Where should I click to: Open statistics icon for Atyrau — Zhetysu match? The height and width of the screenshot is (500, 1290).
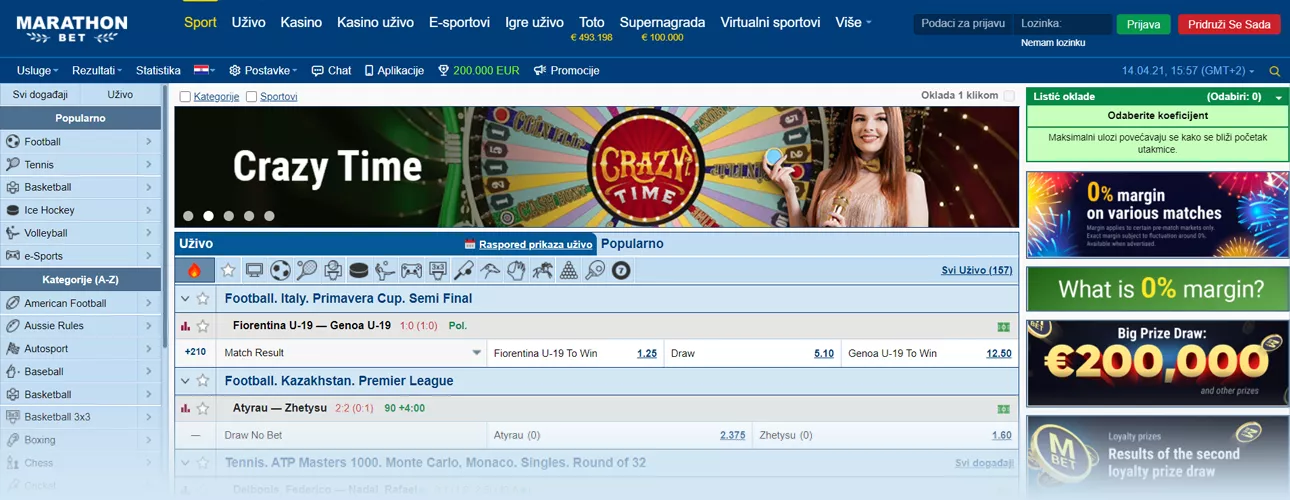185,409
